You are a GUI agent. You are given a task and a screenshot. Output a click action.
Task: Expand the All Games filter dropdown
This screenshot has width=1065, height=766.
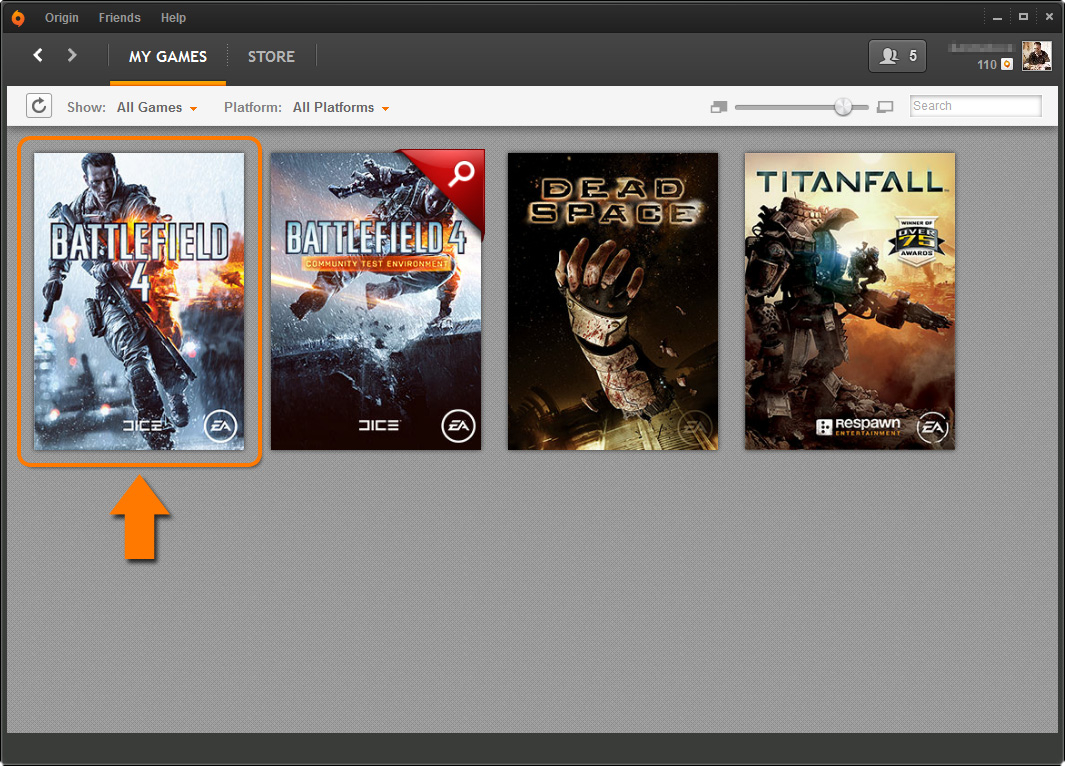[x=157, y=107]
